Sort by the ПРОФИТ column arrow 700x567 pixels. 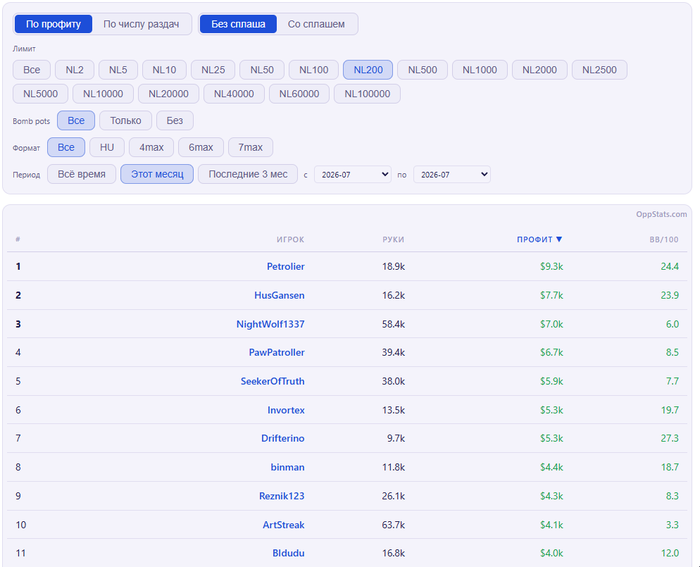559,239
